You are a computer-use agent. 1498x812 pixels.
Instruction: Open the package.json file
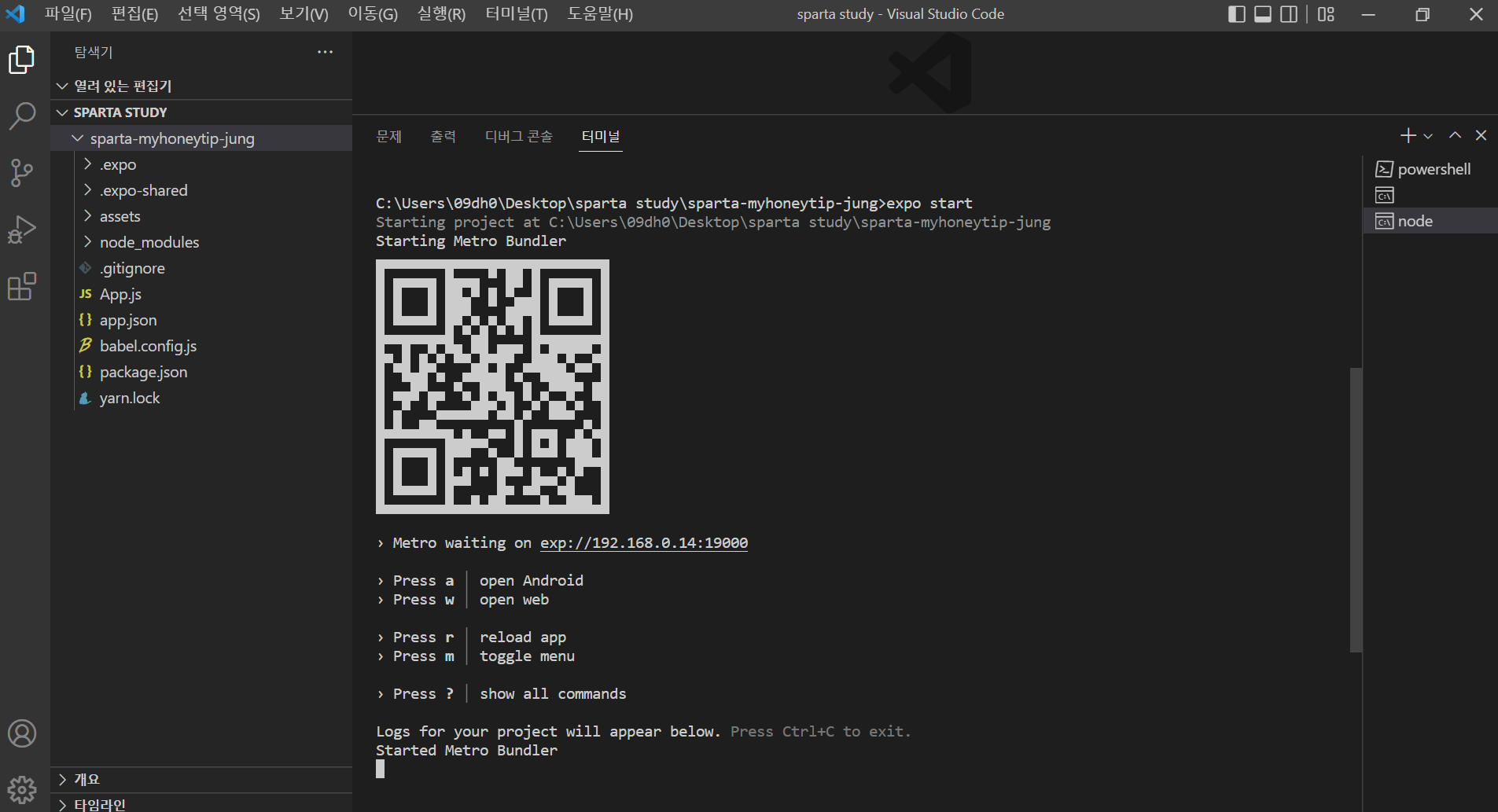tap(201, 372)
